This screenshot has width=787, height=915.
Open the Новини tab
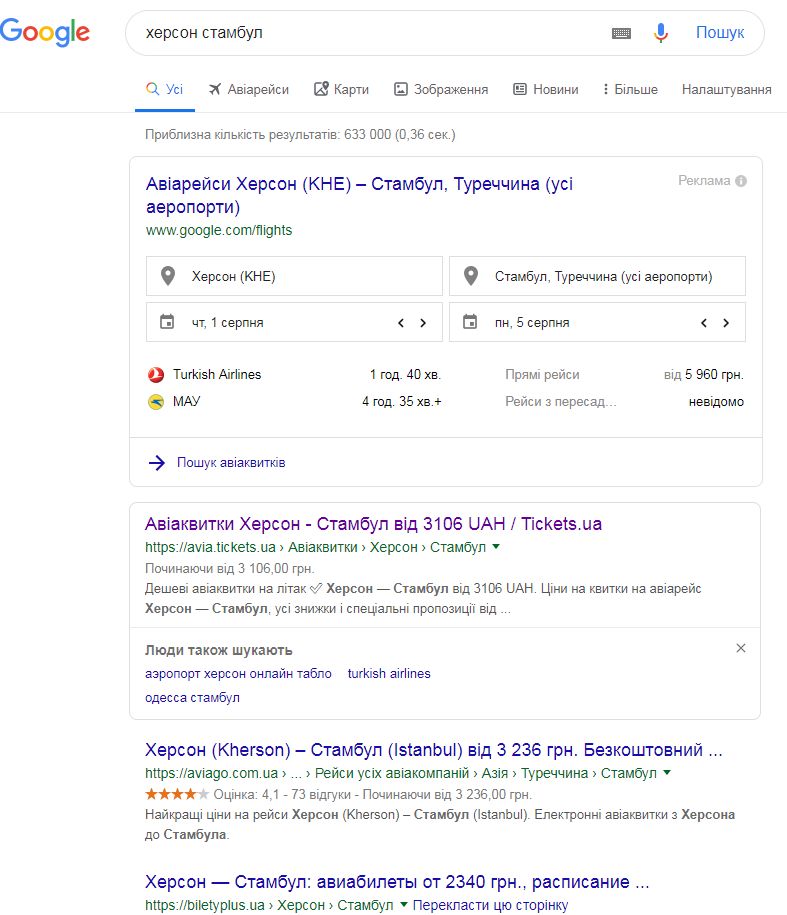[x=545, y=89]
